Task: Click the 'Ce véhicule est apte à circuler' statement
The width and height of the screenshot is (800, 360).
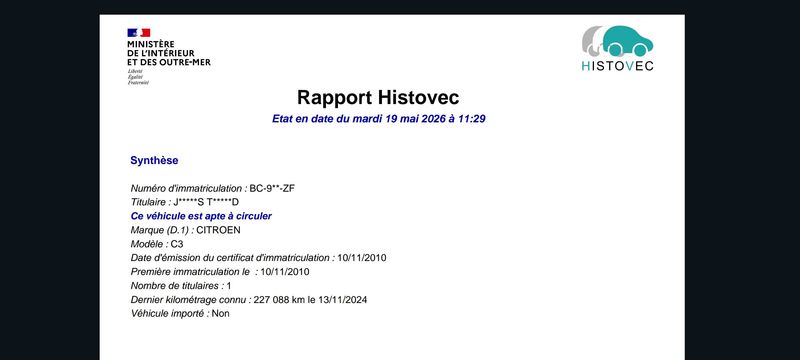Action: 201,216
